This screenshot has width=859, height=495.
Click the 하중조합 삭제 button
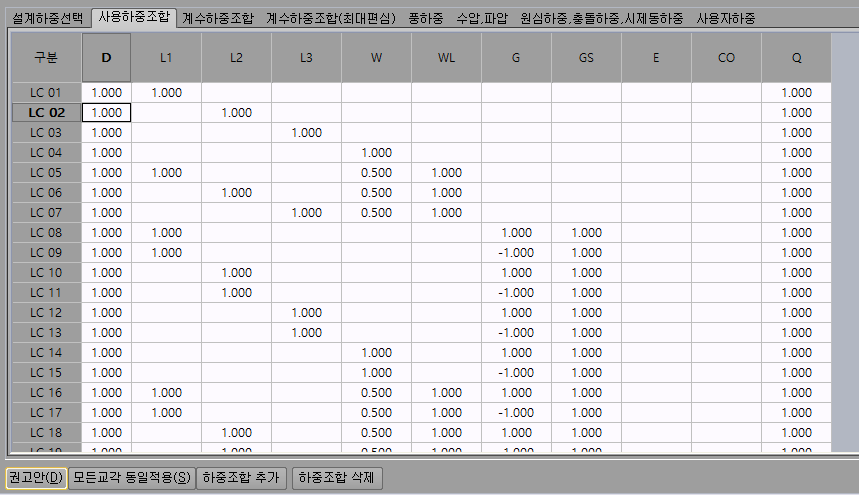336,478
